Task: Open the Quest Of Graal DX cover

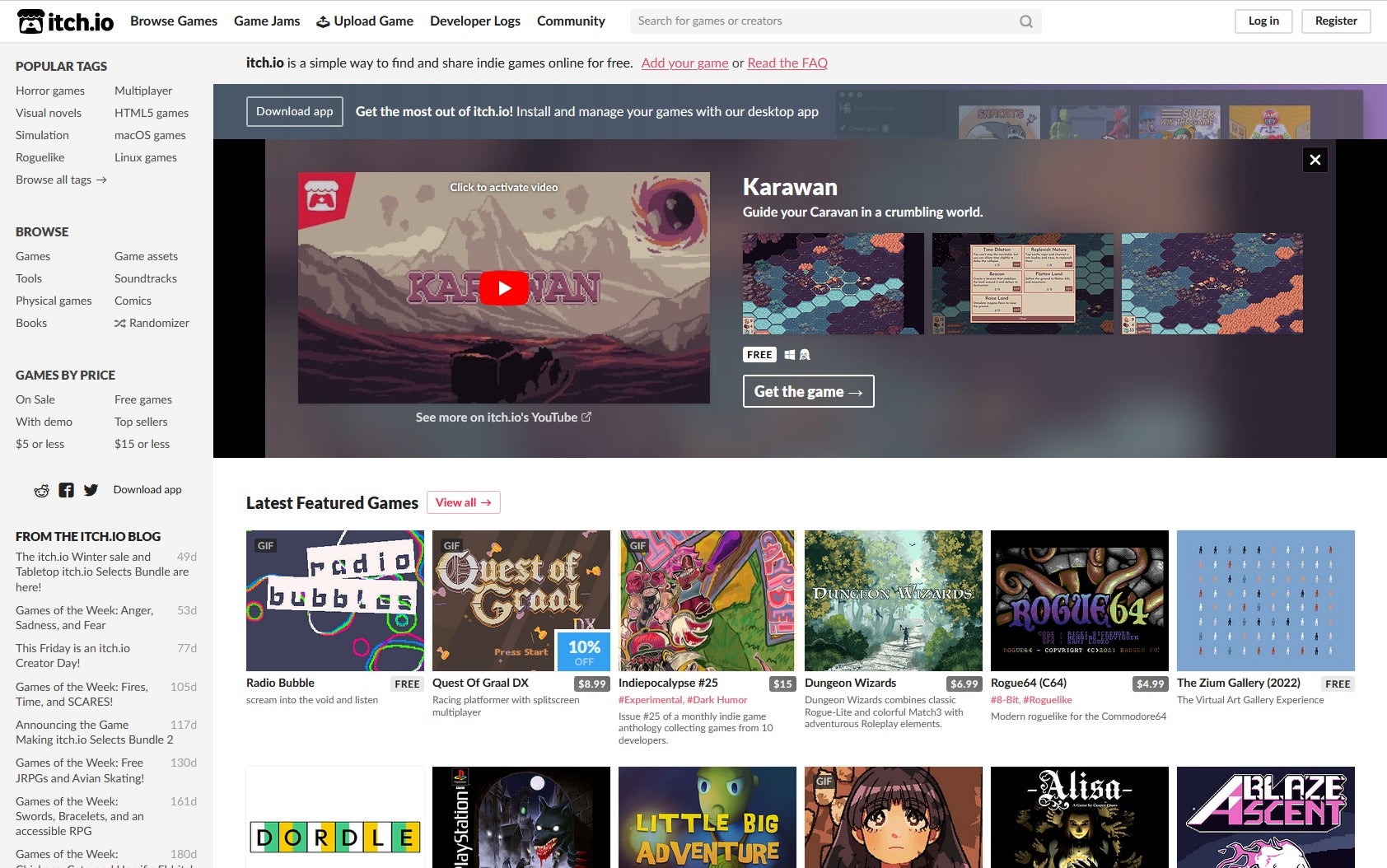Action: point(521,600)
